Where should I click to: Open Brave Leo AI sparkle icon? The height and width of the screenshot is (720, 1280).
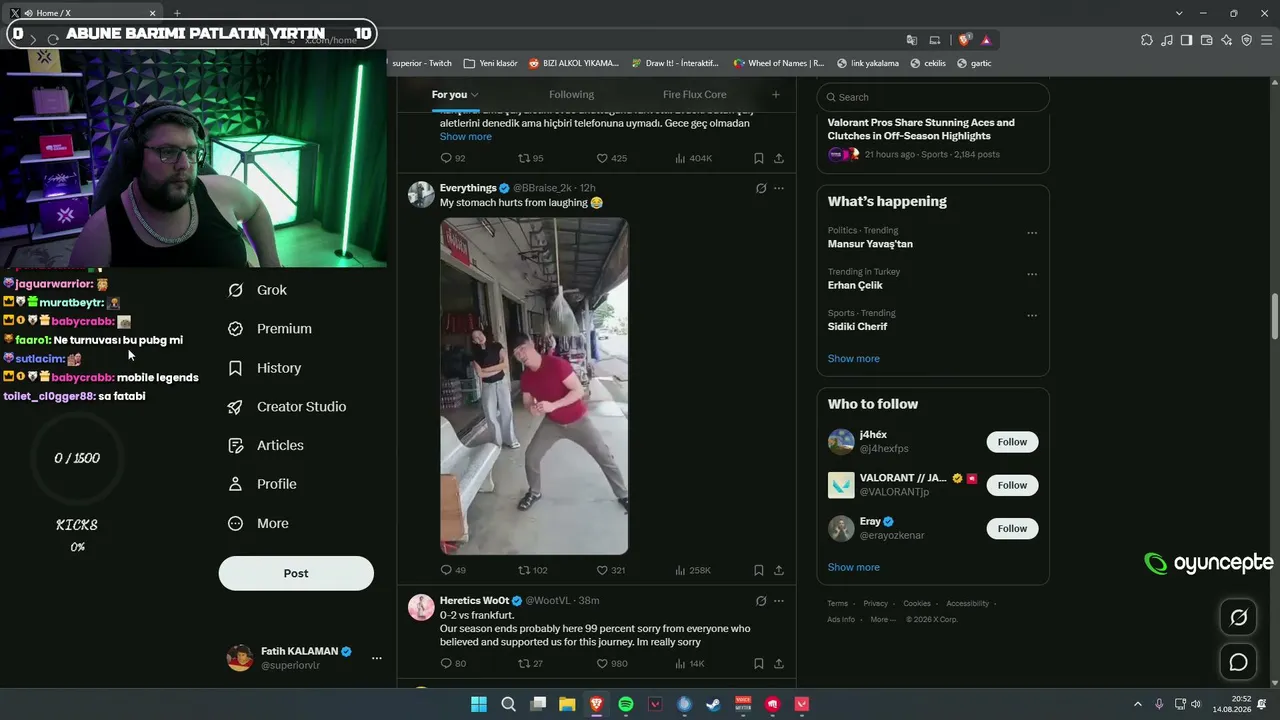[1226, 40]
